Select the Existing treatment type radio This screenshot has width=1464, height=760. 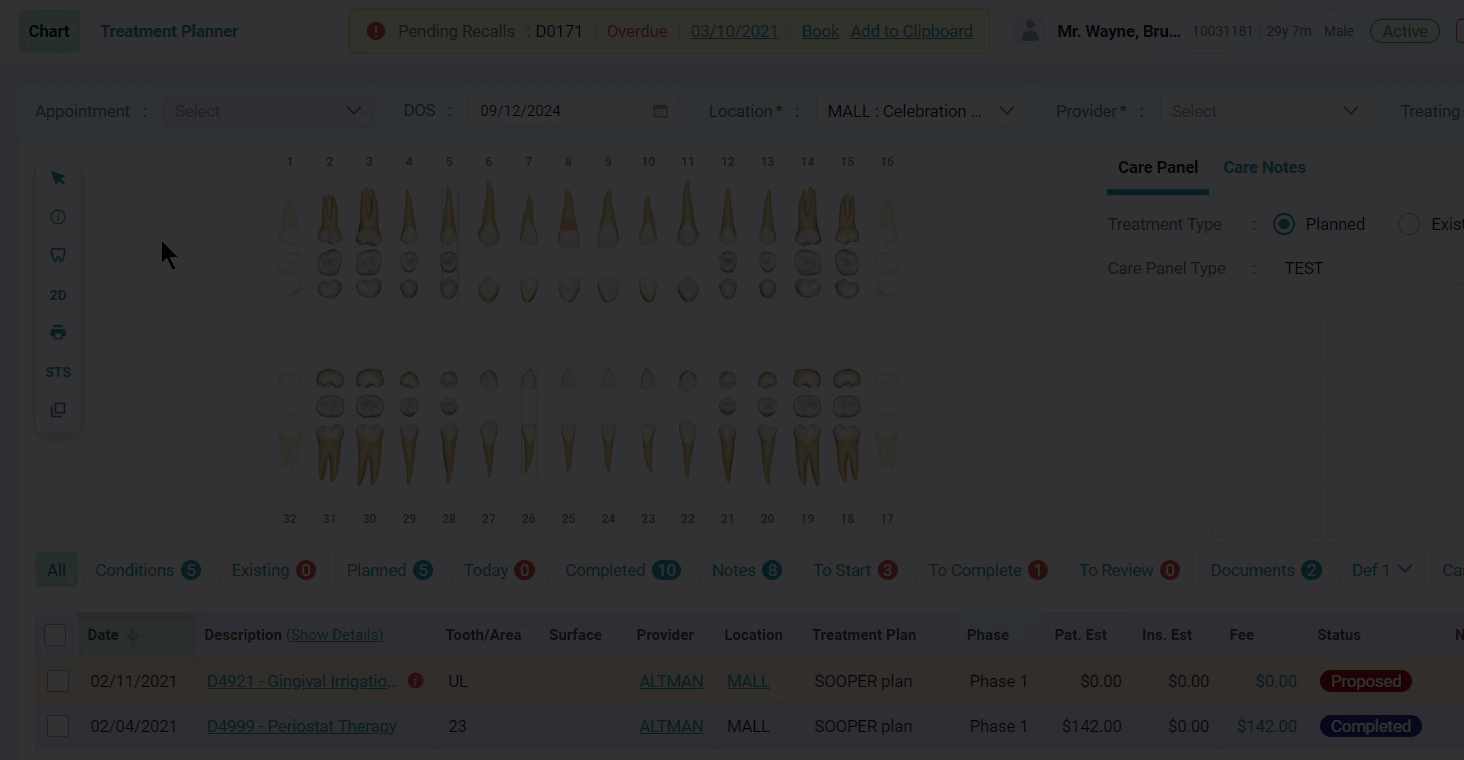point(1409,224)
